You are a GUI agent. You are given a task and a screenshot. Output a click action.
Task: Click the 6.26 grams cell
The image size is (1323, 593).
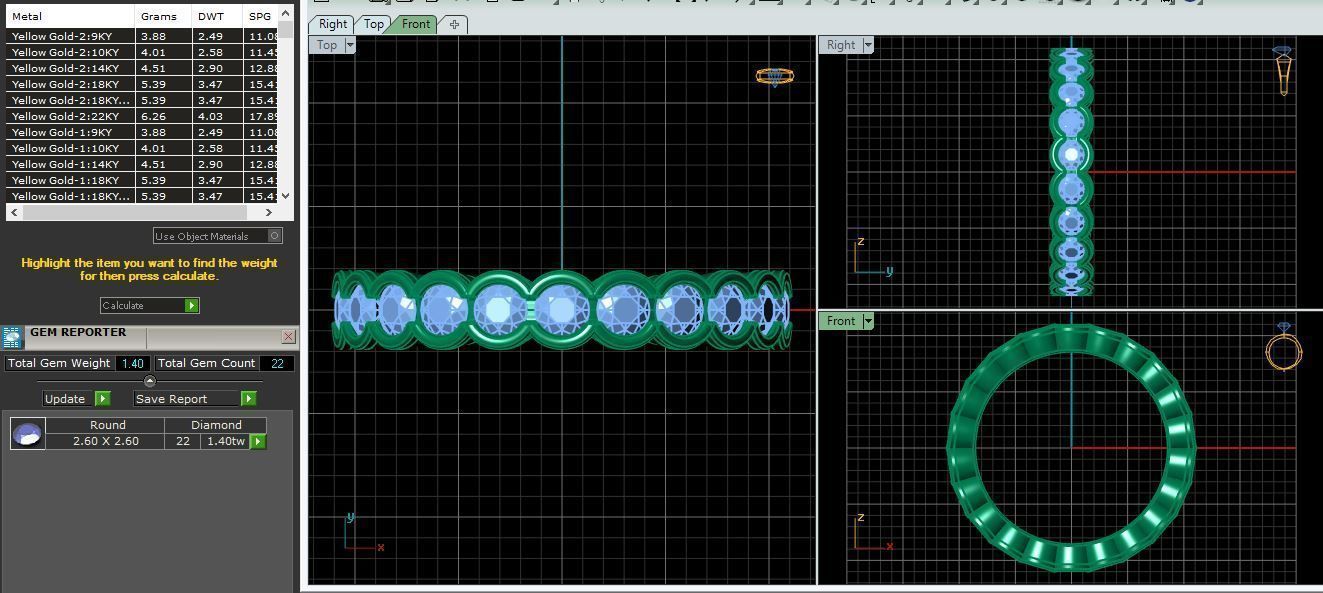point(163,116)
